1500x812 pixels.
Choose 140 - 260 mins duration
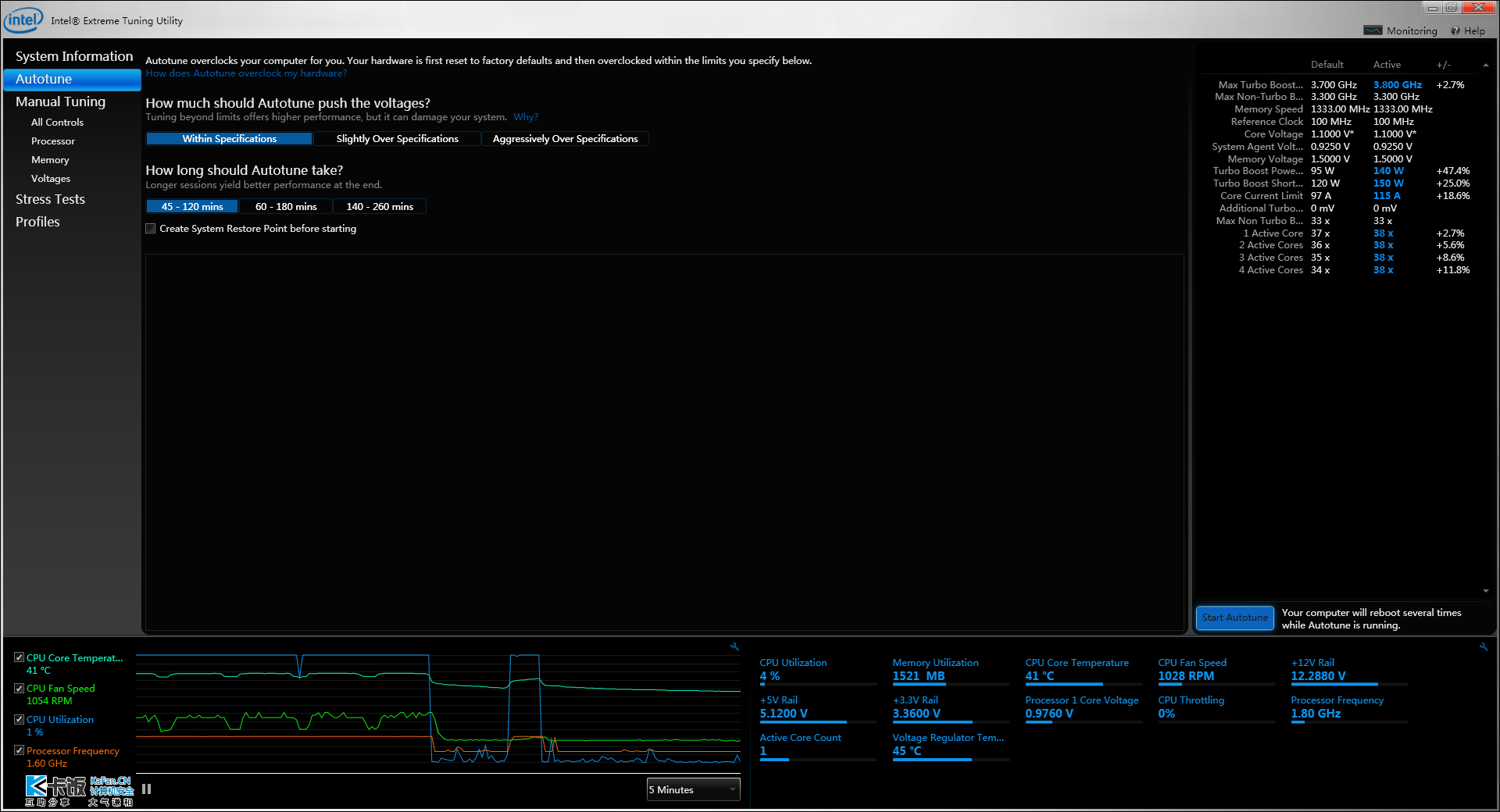pos(380,207)
